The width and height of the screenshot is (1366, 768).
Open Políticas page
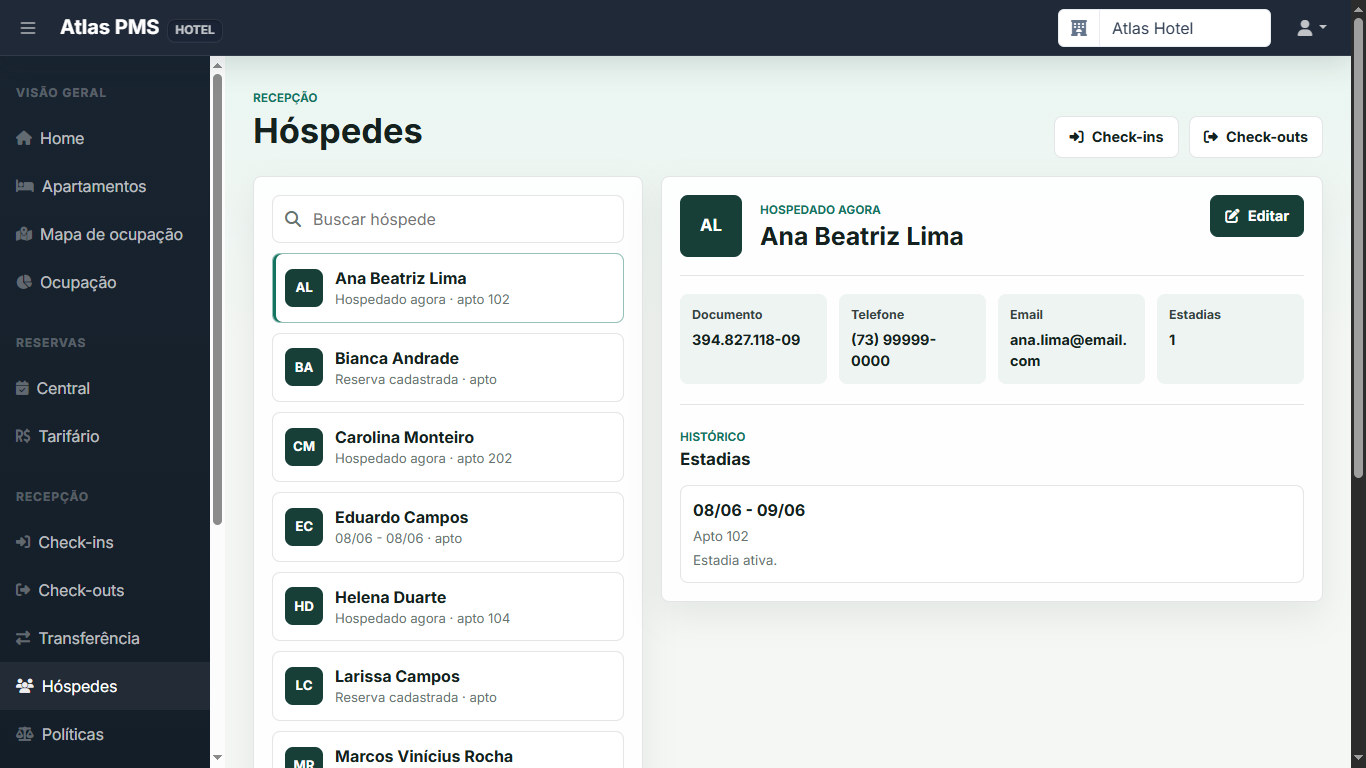105,734
